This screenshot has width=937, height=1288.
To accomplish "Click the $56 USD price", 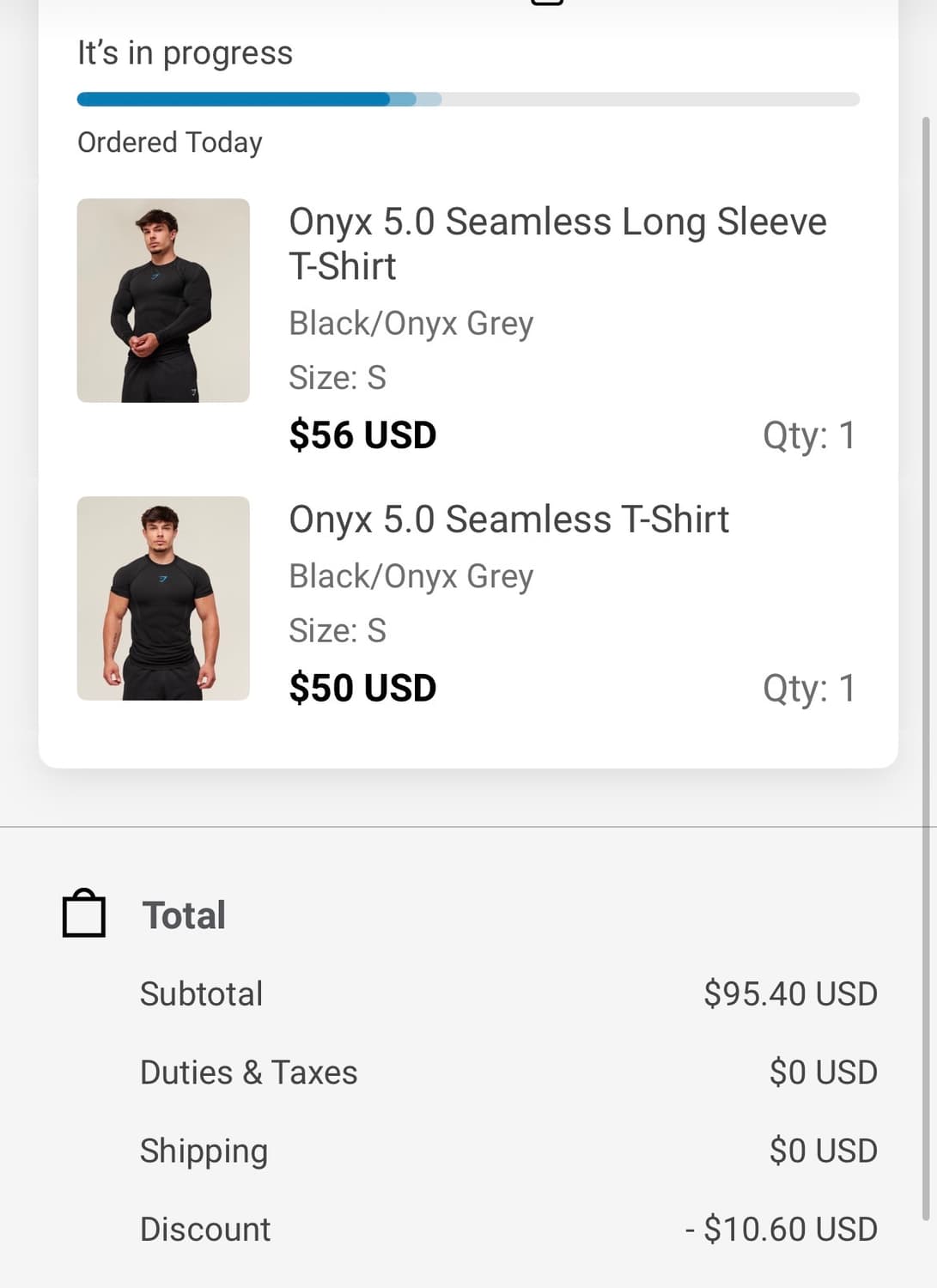I will point(362,435).
